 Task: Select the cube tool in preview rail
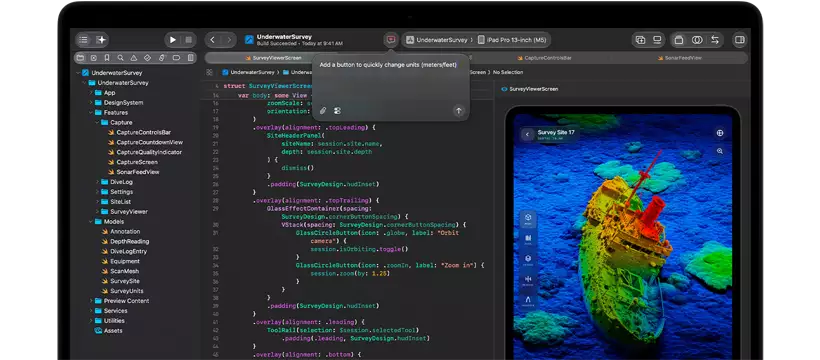528,260
